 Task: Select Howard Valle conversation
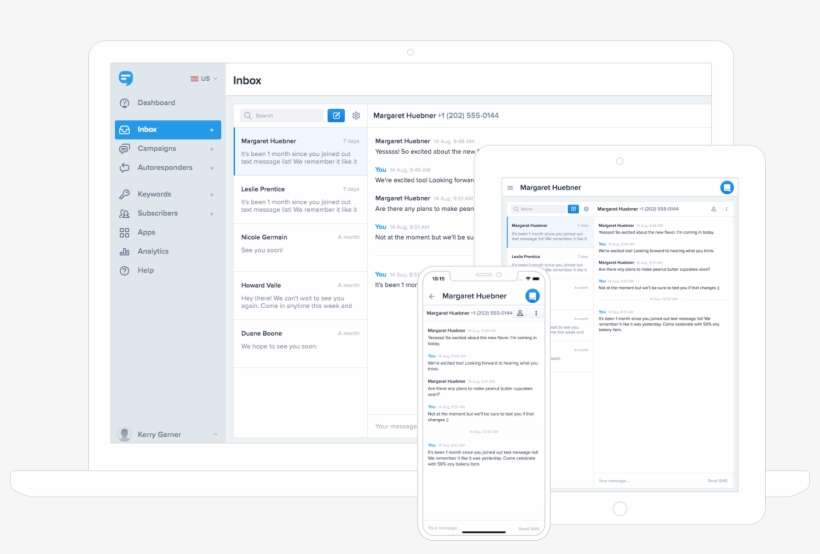299,295
